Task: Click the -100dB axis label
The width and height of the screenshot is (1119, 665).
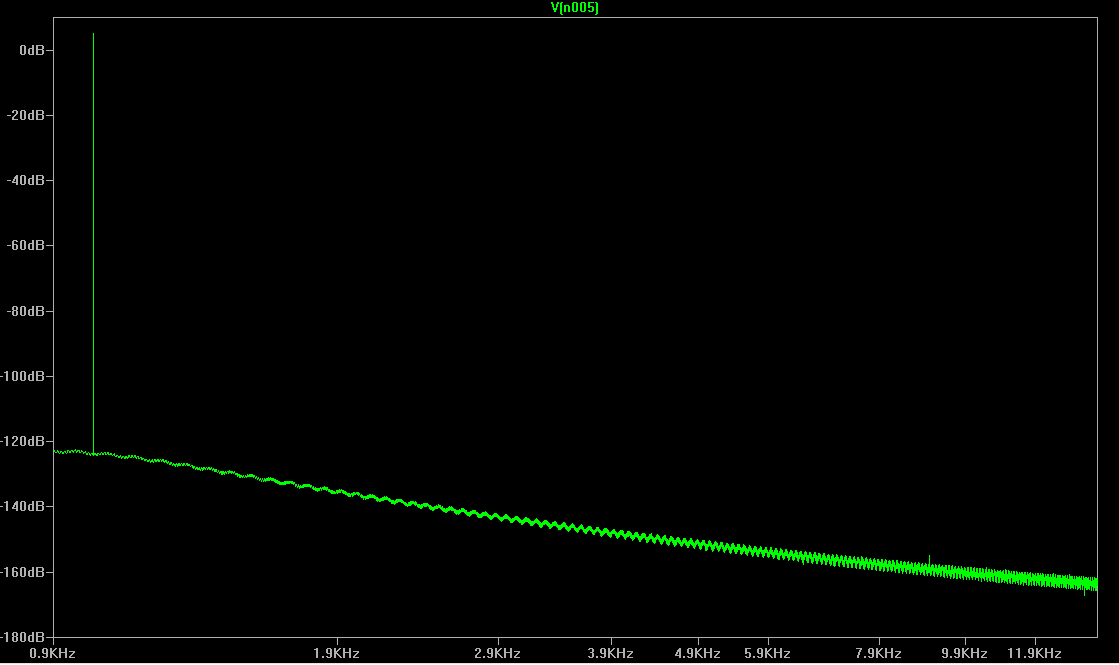Action: (x=23, y=377)
